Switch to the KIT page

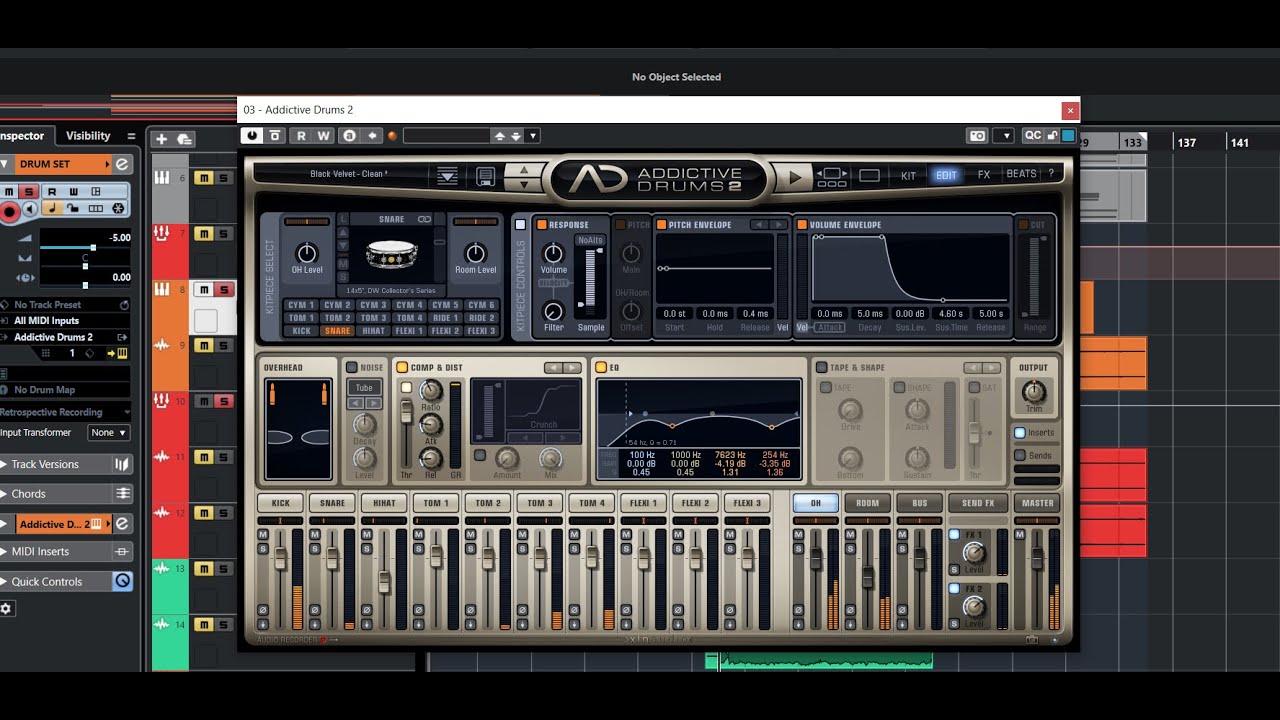[908, 175]
